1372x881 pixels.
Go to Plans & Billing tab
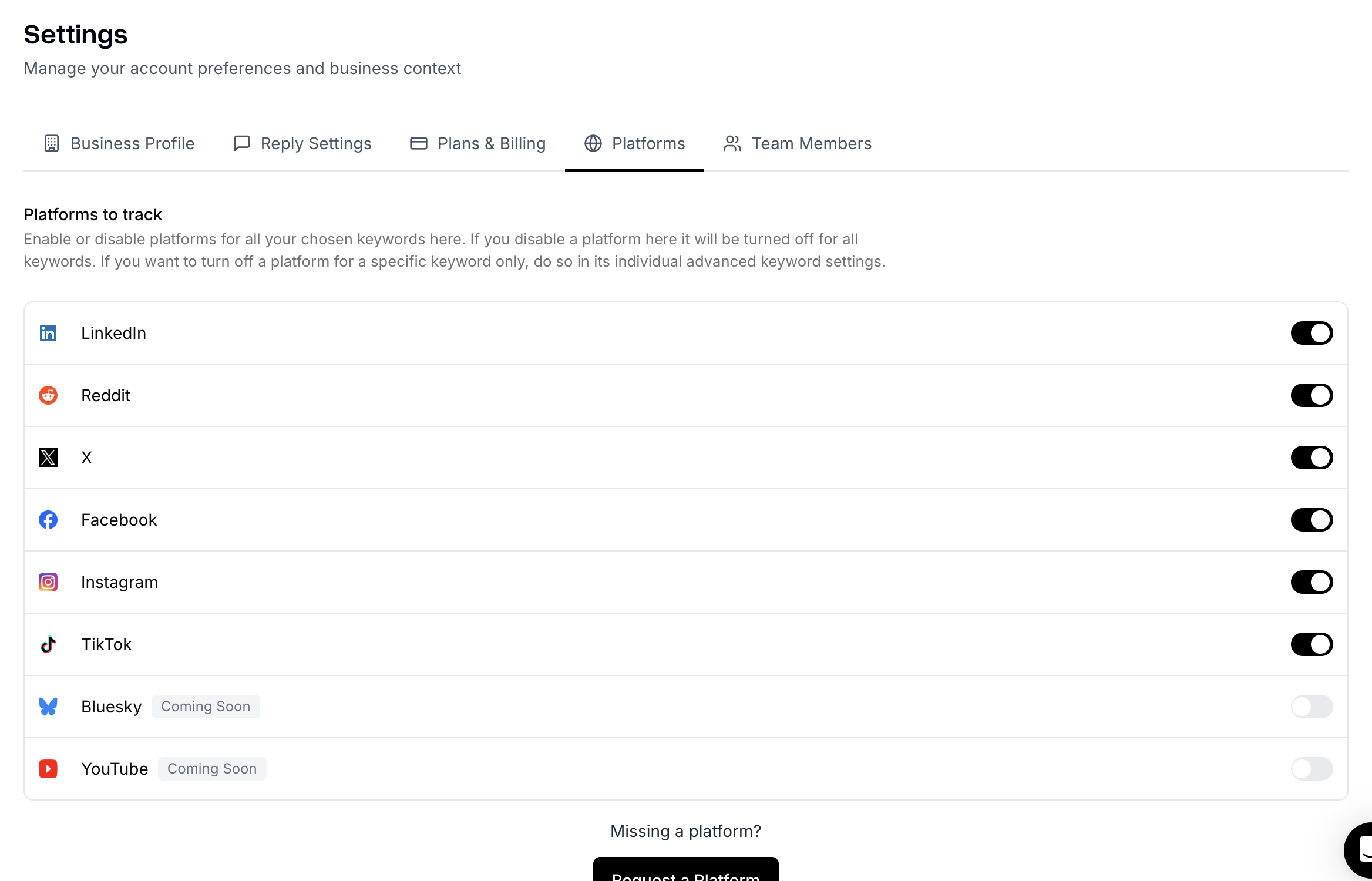[x=477, y=143]
